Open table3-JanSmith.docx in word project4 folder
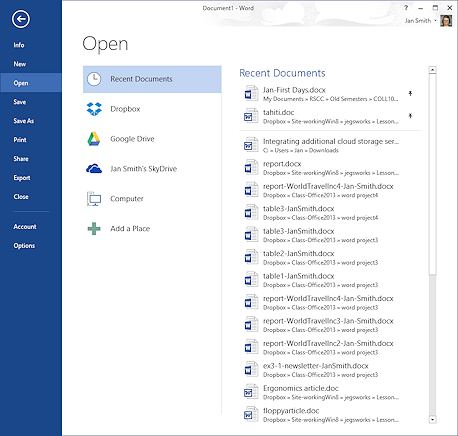The image size is (458, 436). (330, 212)
